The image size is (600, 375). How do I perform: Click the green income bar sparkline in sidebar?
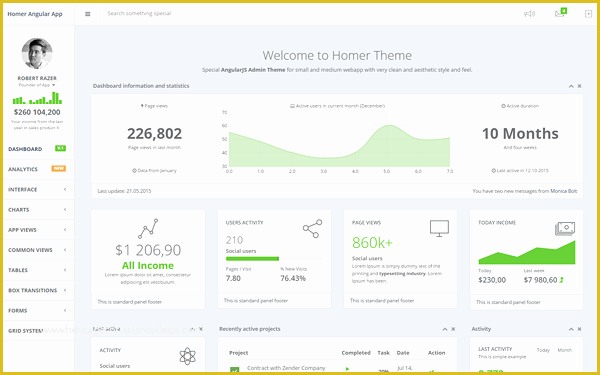pos(37,98)
